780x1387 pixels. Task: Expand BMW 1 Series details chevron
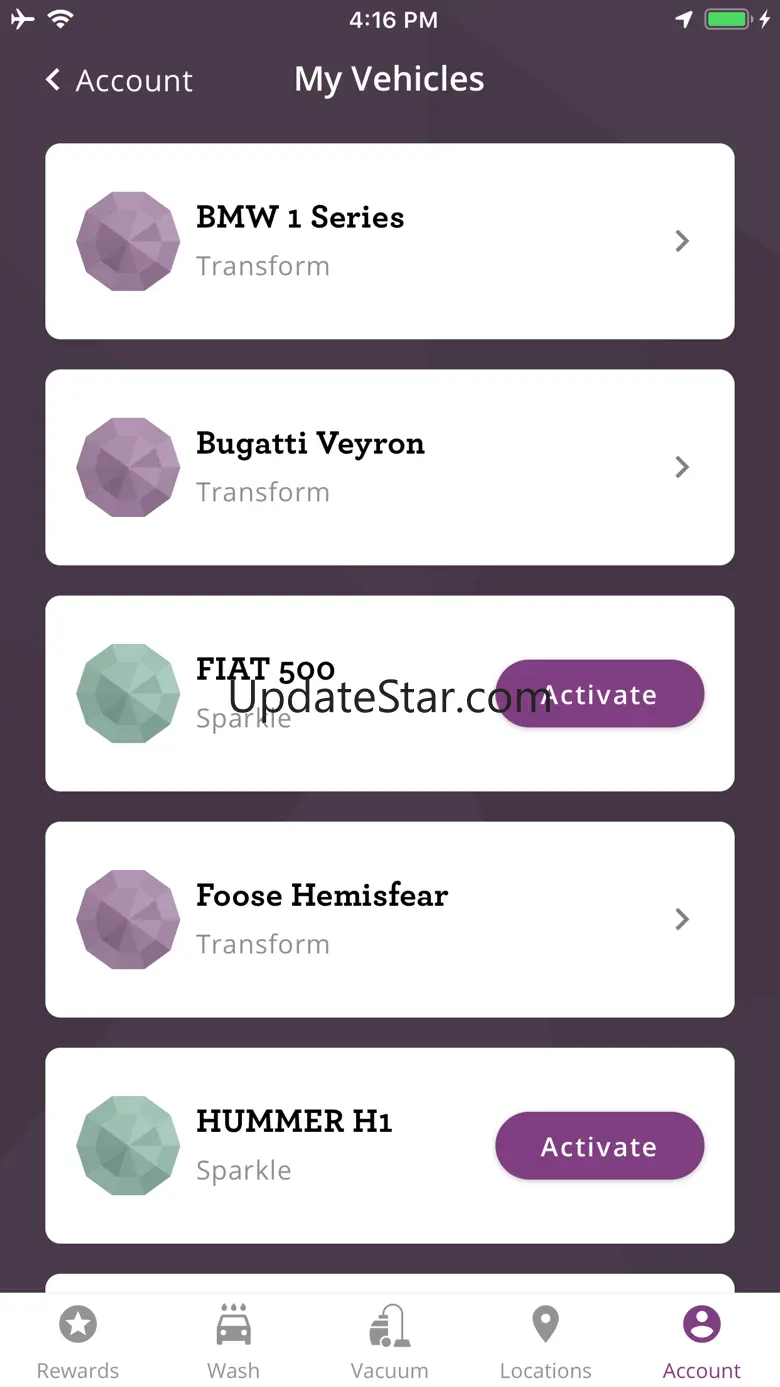[682, 241]
